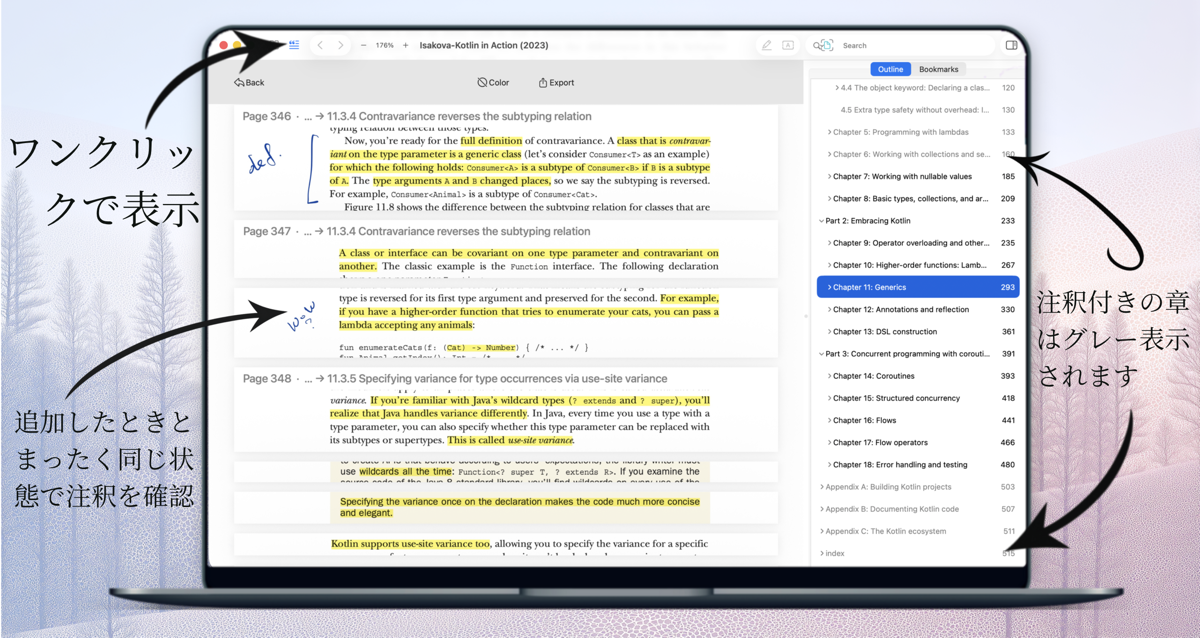Click highlight 'Kotlin supports use-site variance too'
The image size is (1200, 638).
point(410,544)
